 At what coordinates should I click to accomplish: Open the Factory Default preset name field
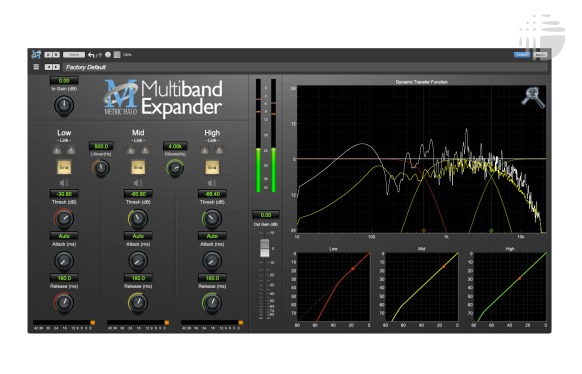coord(305,67)
